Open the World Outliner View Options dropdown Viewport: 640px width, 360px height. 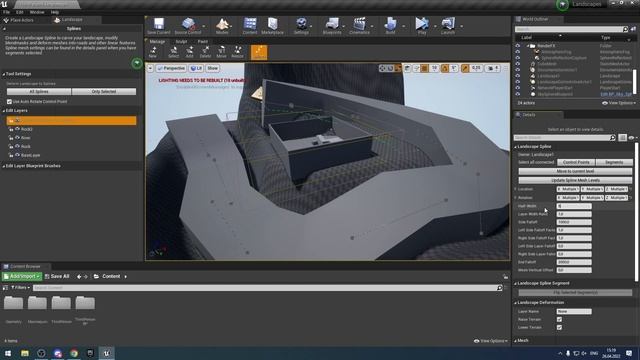tap(619, 103)
